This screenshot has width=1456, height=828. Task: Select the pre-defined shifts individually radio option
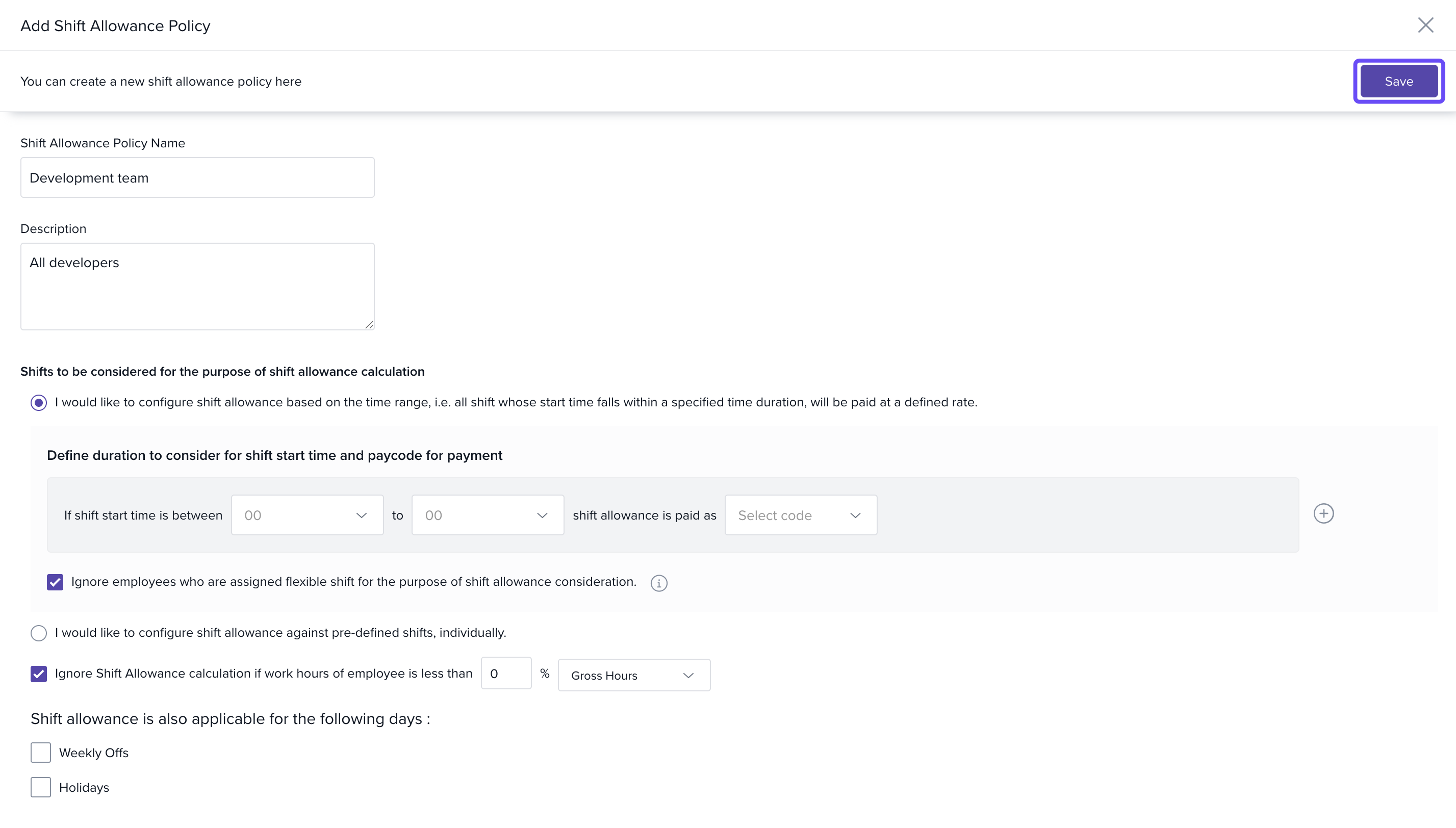39,633
